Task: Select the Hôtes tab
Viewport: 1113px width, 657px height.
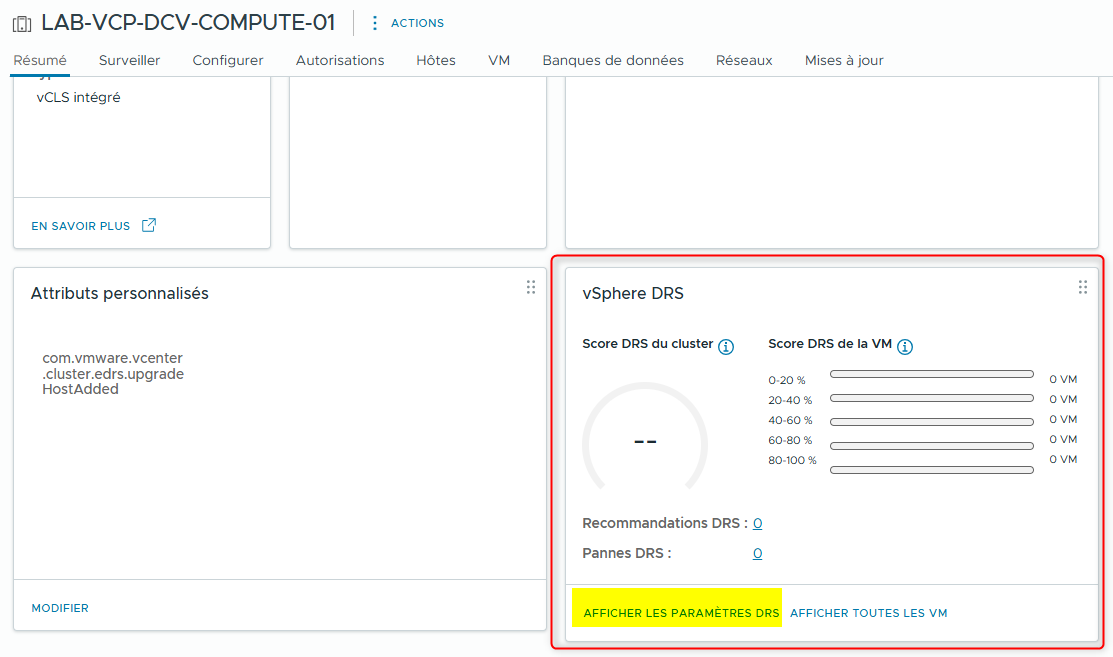Action: pos(436,60)
